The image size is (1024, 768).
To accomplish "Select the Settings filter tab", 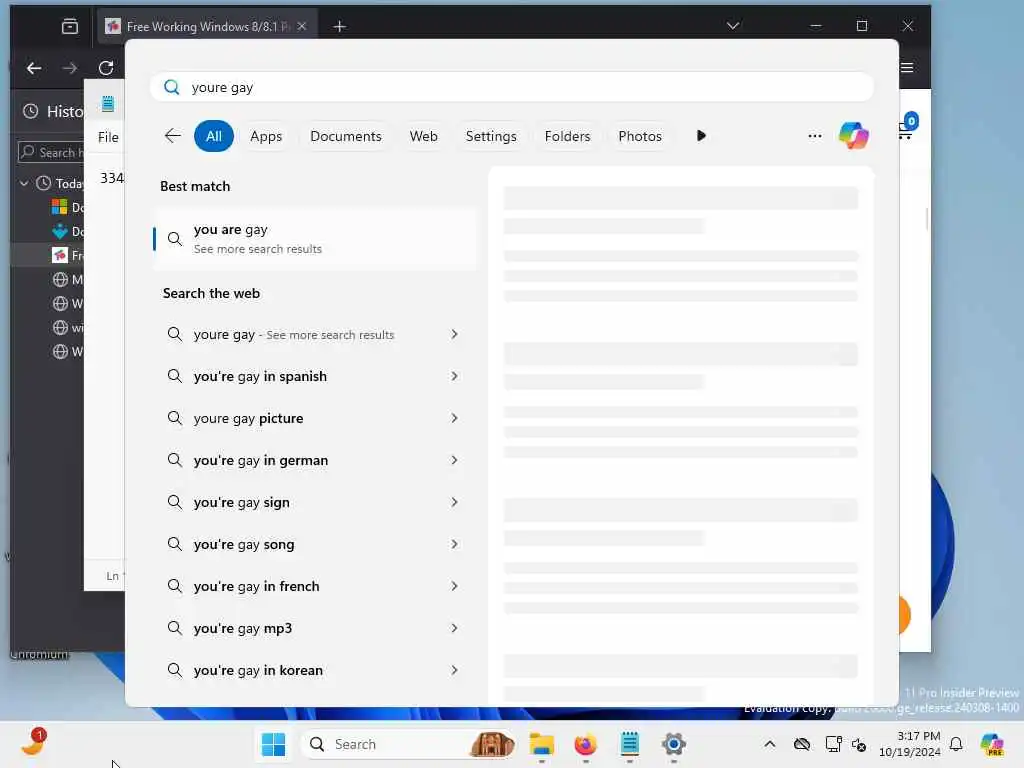I will [x=491, y=136].
